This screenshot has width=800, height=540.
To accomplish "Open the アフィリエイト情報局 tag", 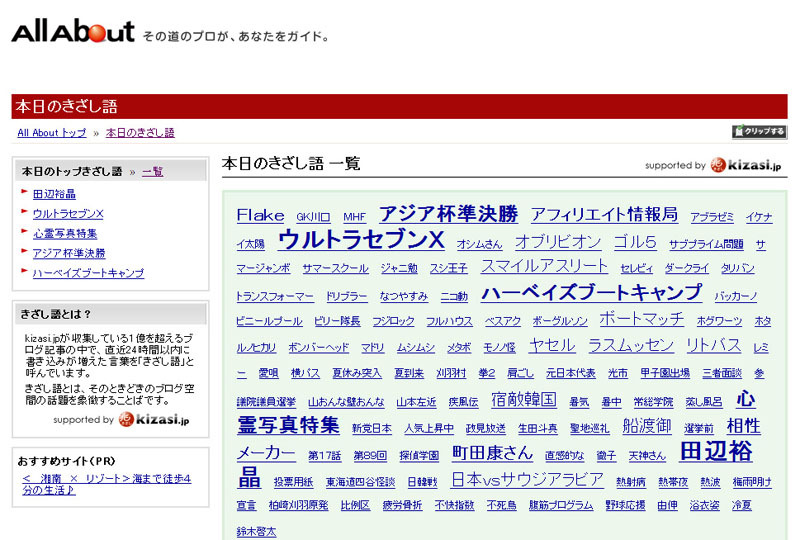I will (604, 214).
